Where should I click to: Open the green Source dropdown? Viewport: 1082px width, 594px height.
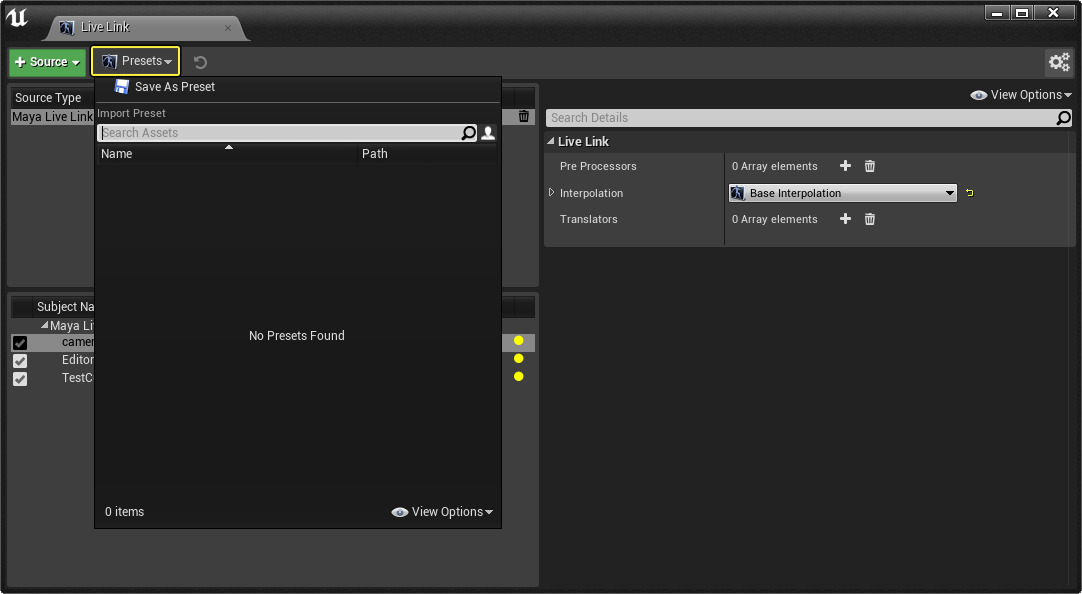[48, 62]
